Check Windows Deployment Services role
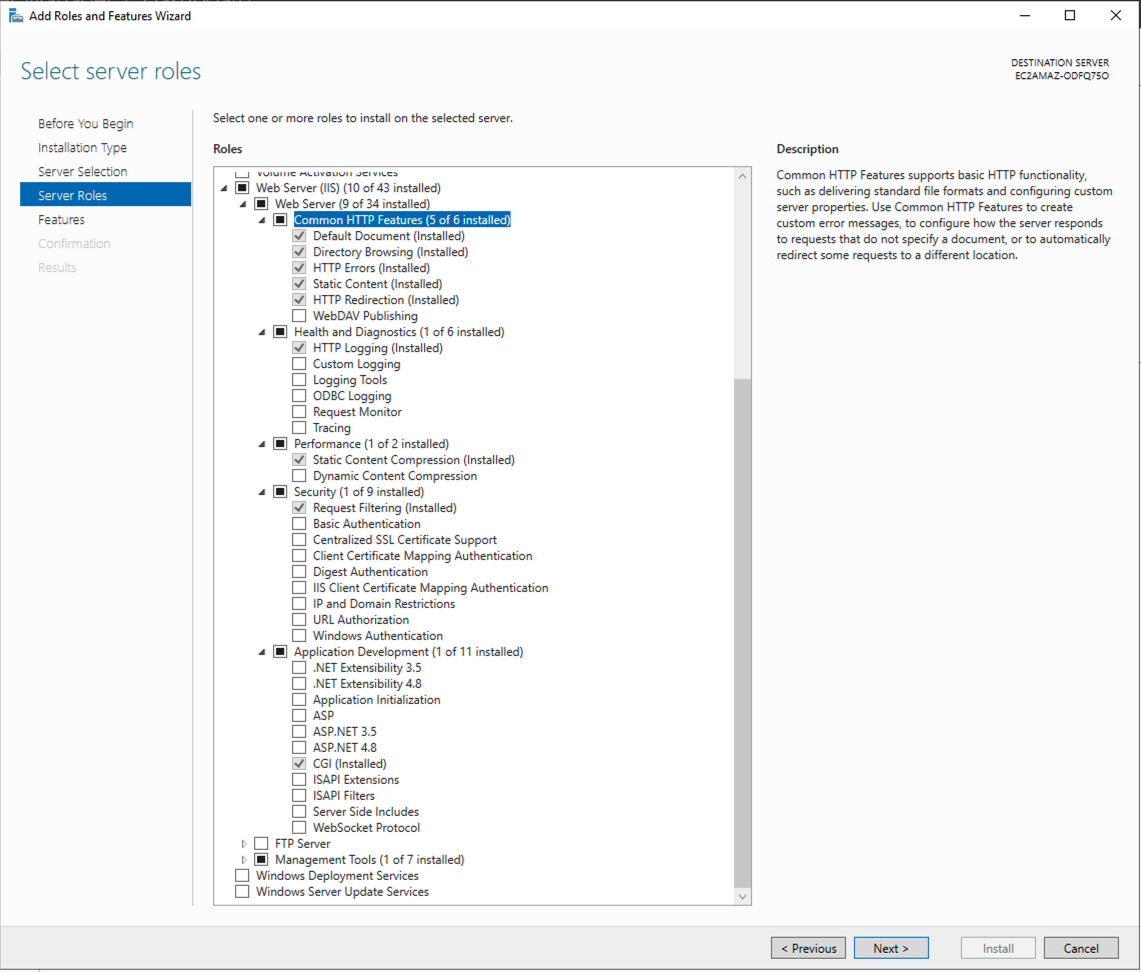Image resolution: width=1141 pixels, height=972 pixels. pyautogui.click(x=241, y=875)
